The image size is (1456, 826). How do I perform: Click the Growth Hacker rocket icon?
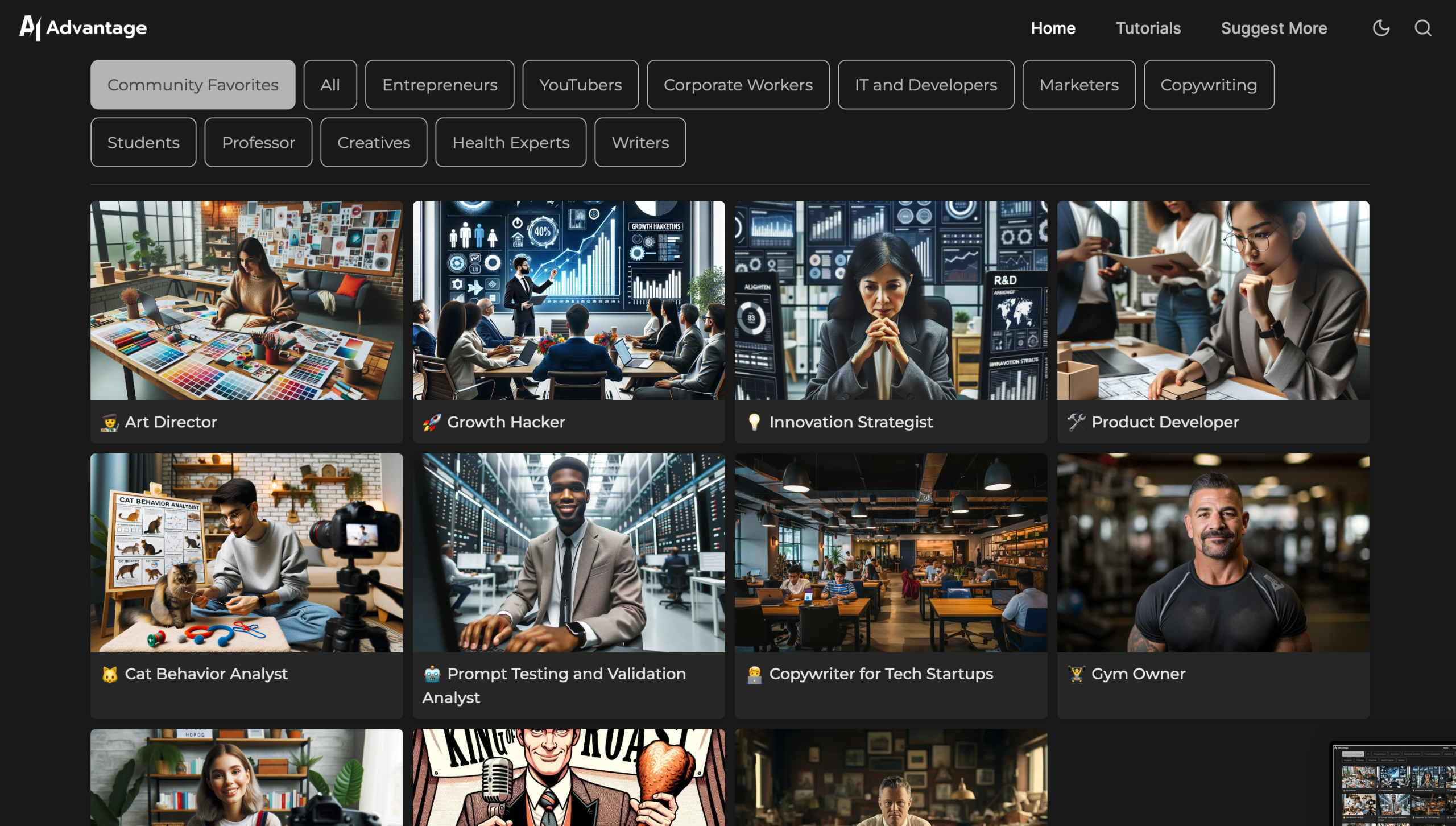[x=432, y=422]
